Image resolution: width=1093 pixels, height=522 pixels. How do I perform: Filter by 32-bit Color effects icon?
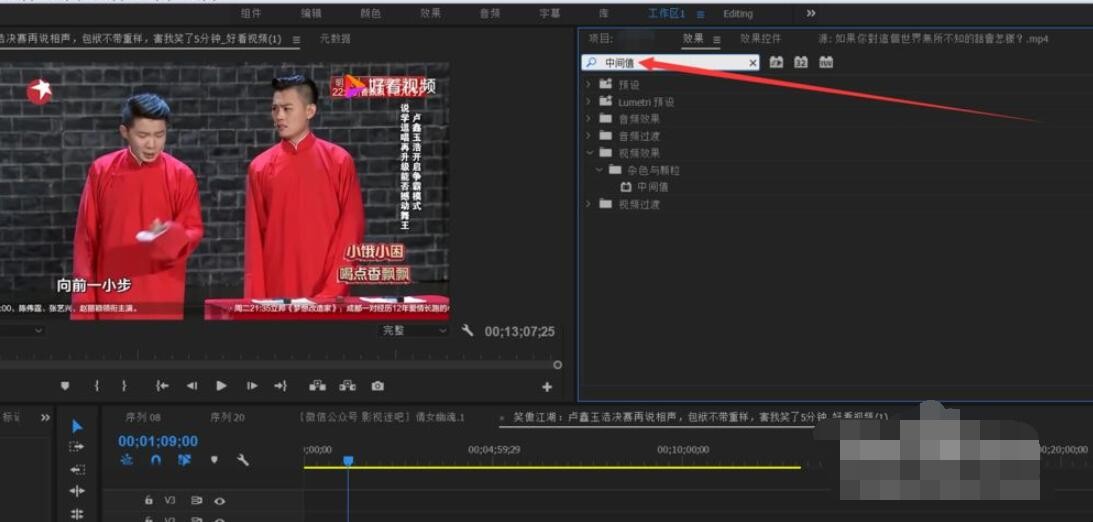(x=801, y=63)
